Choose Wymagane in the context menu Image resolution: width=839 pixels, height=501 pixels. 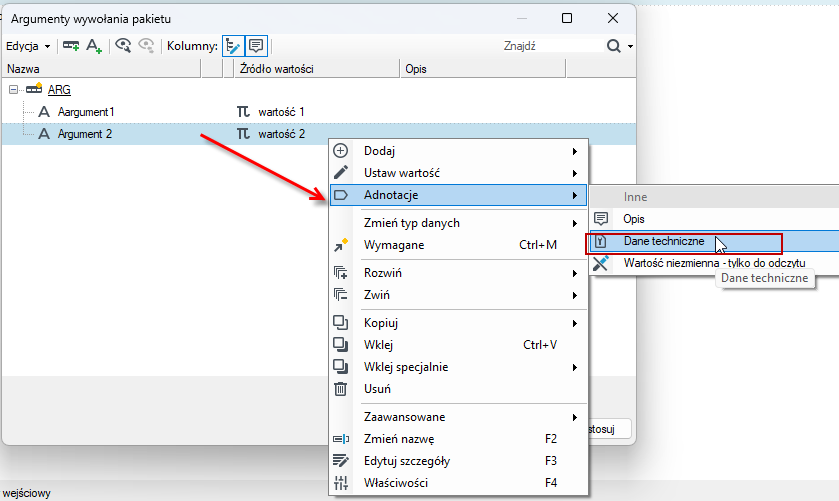click(x=458, y=245)
